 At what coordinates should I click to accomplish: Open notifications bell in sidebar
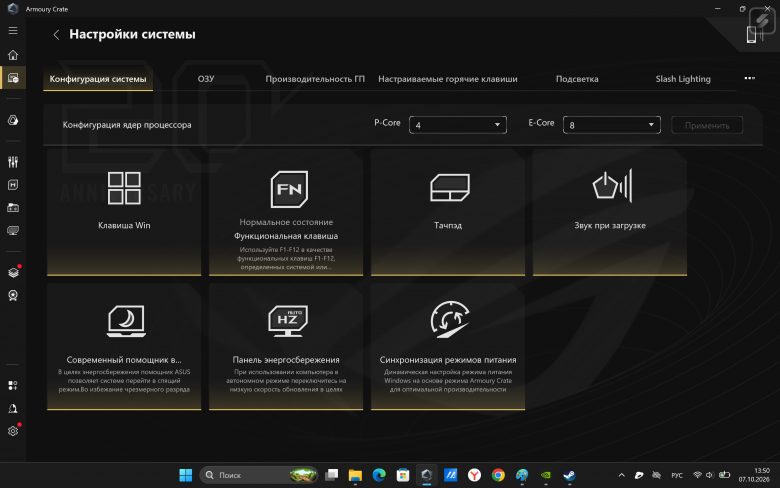coord(13,408)
